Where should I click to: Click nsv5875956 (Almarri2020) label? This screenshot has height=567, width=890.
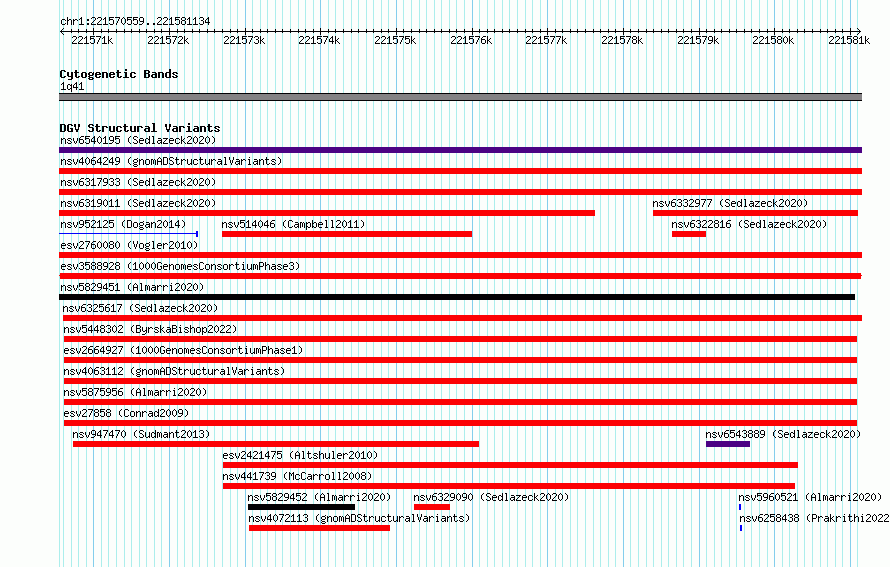(135, 392)
